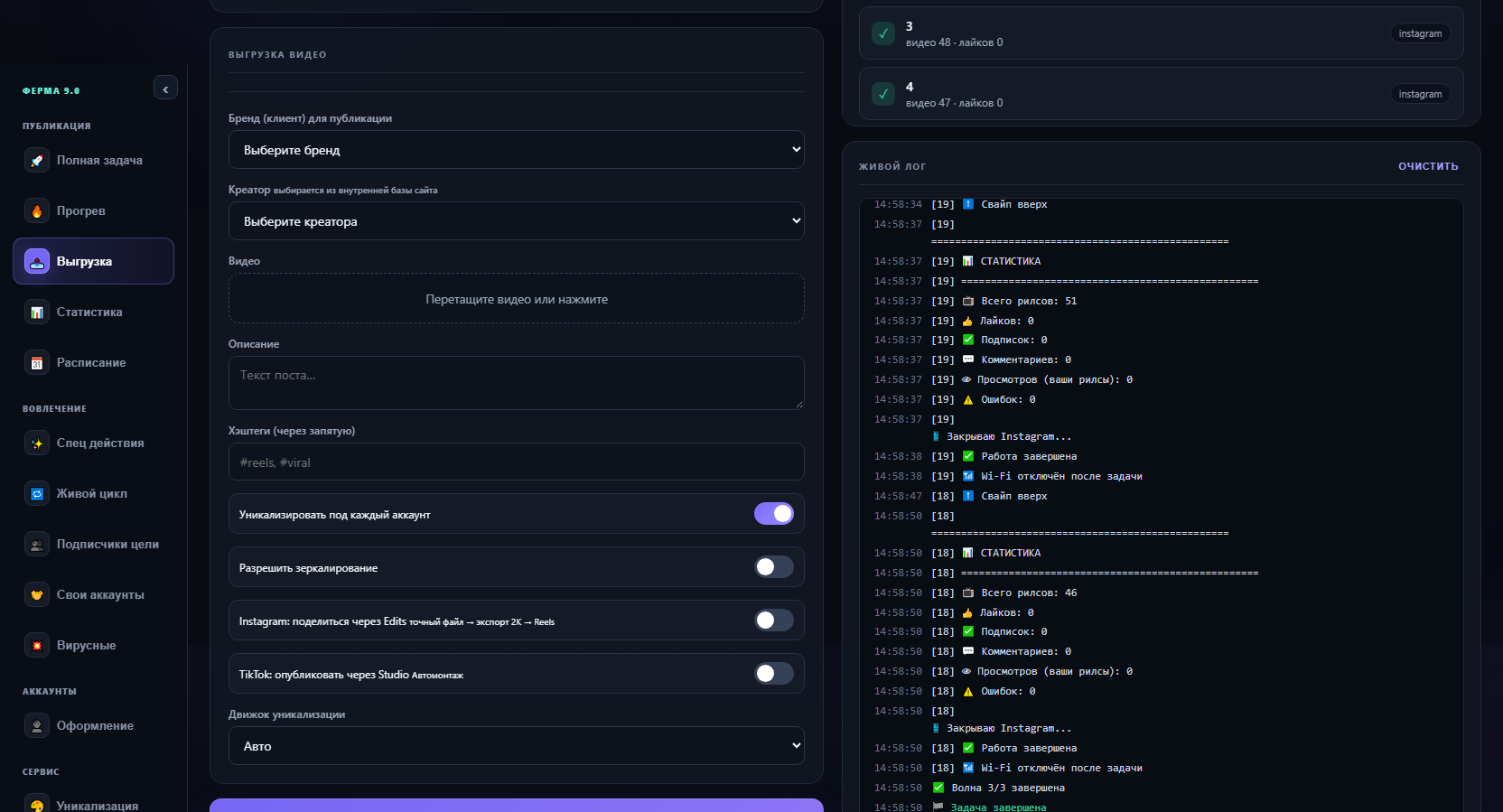Navigate to Свои аккаунты
Image resolution: width=1503 pixels, height=812 pixels.
pyautogui.click(x=94, y=595)
